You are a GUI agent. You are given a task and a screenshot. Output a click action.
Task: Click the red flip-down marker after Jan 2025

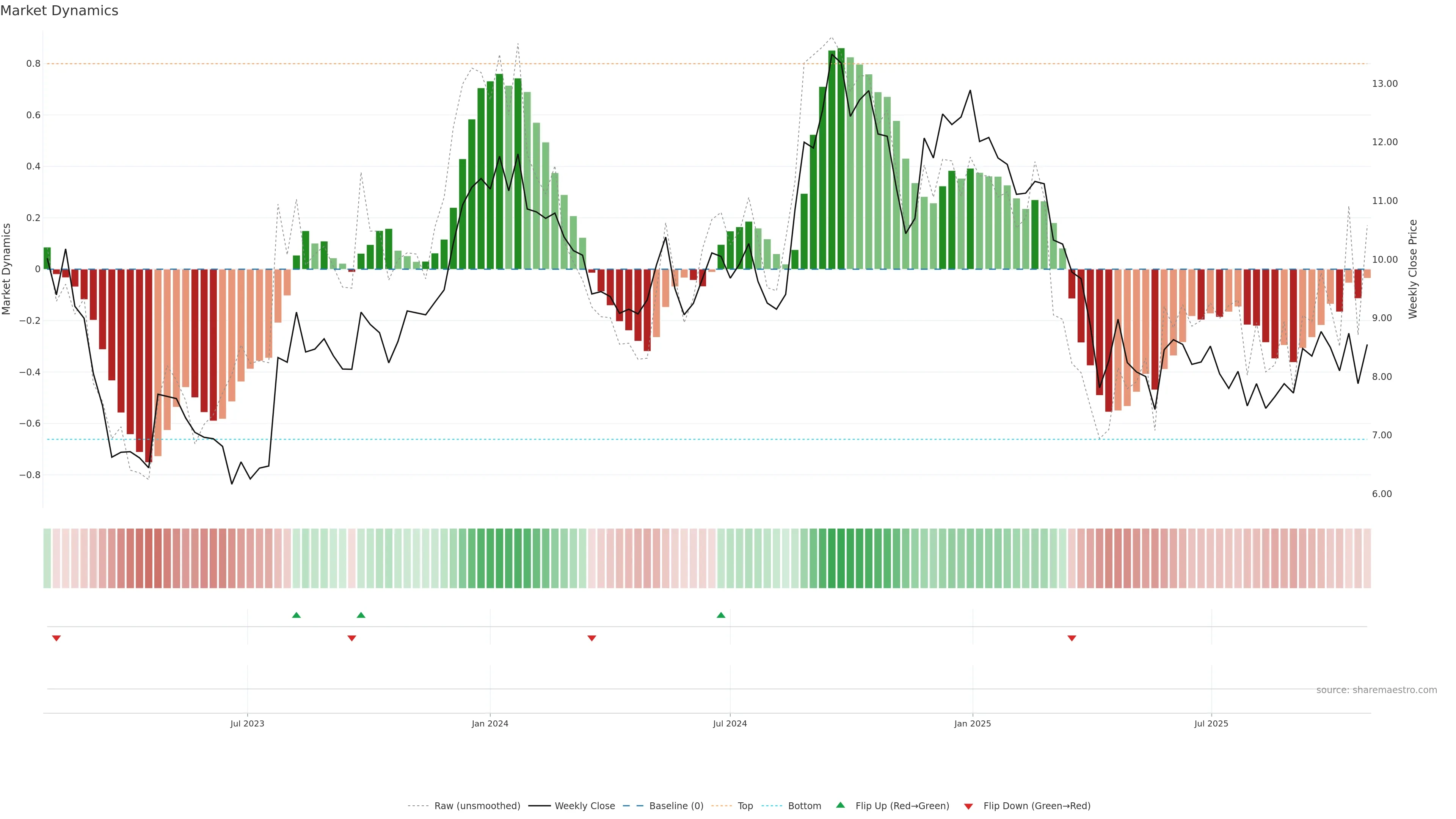pos(1072,638)
